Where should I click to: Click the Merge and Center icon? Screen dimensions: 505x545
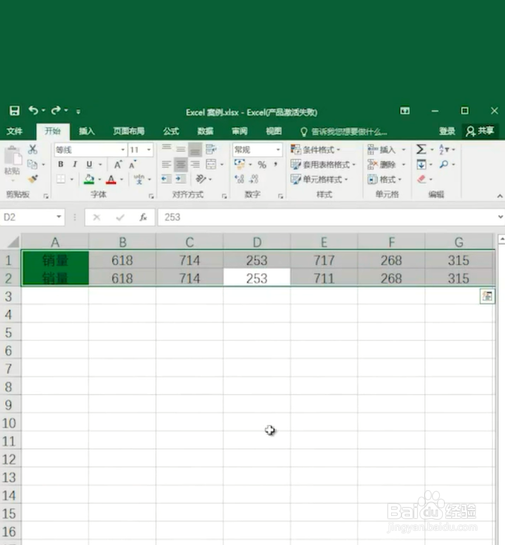(211, 164)
